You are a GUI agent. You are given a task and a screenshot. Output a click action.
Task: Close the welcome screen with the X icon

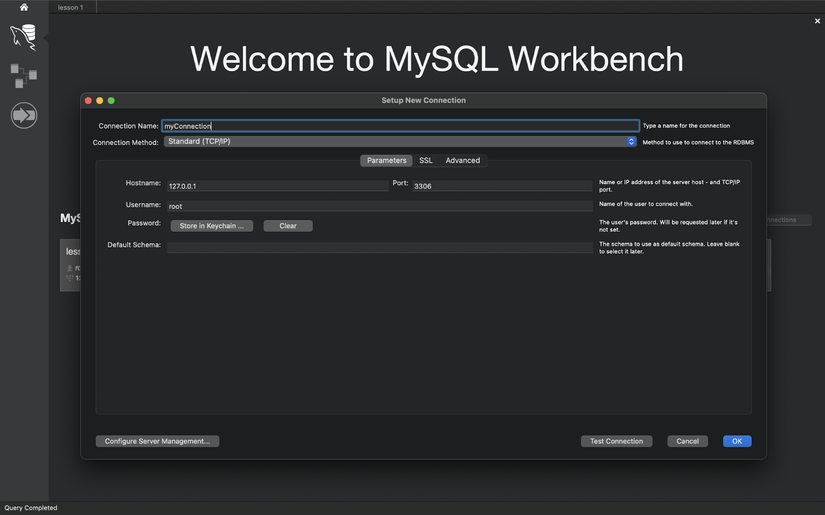pyautogui.click(x=817, y=21)
